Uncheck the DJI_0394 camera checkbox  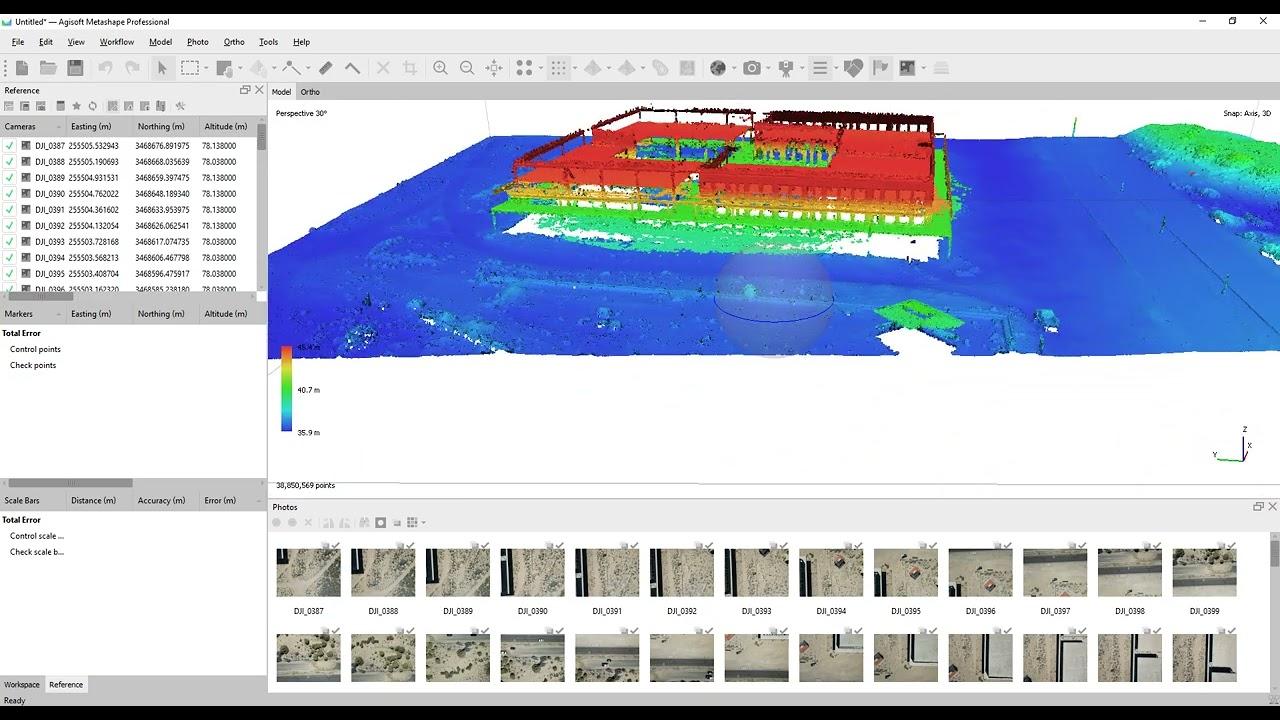9,258
